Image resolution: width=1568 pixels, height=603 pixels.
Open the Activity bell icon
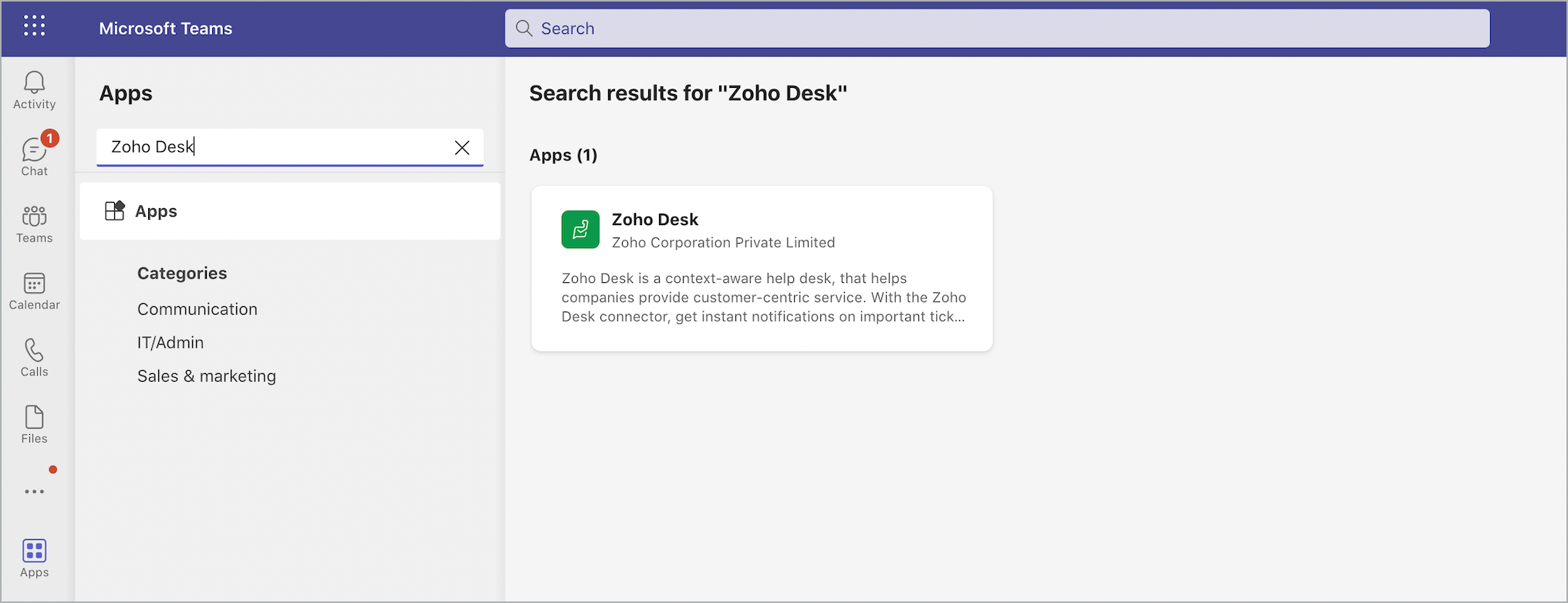pos(34,90)
